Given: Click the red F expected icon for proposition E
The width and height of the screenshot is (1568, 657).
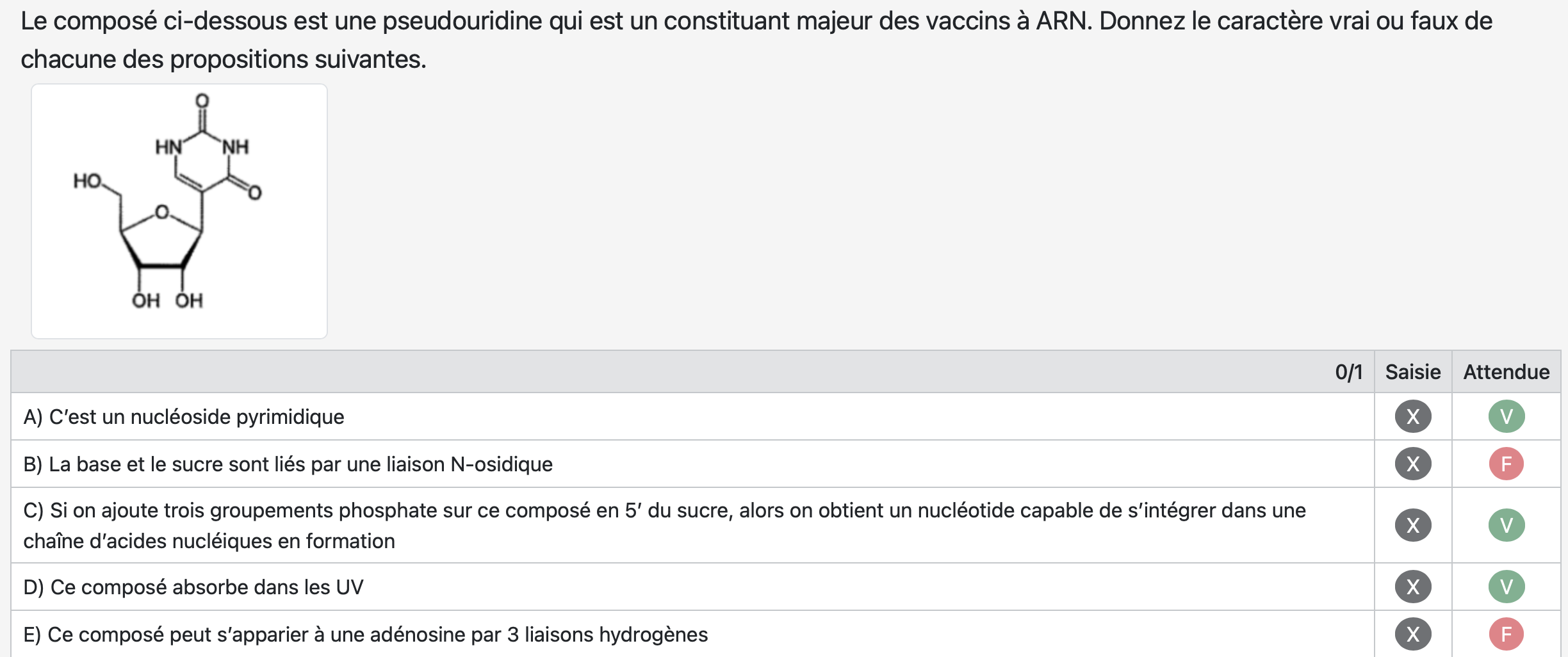Looking at the screenshot, I should [x=1507, y=635].
